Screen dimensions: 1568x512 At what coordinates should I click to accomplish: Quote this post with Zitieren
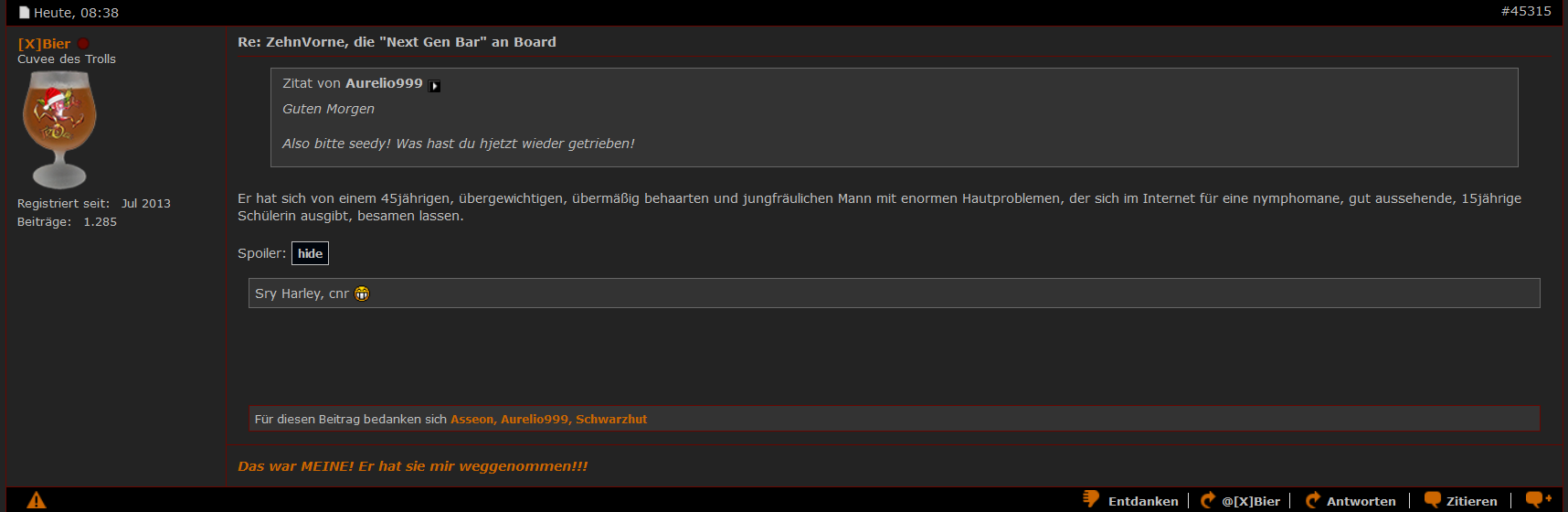(1471, 501)
